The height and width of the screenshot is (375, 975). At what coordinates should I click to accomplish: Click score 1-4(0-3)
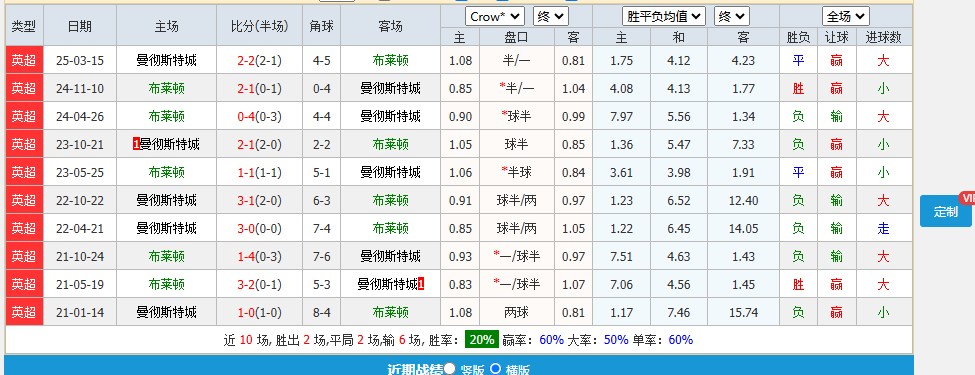point(259,257)
